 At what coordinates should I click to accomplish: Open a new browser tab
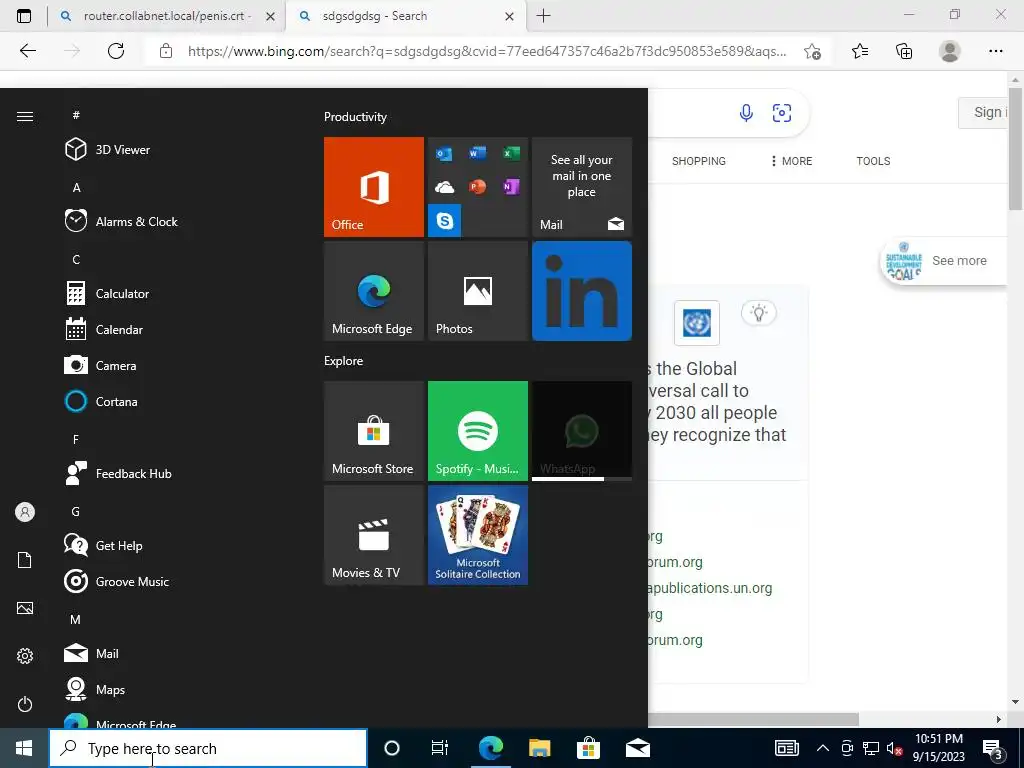click(x=543, y=16)
